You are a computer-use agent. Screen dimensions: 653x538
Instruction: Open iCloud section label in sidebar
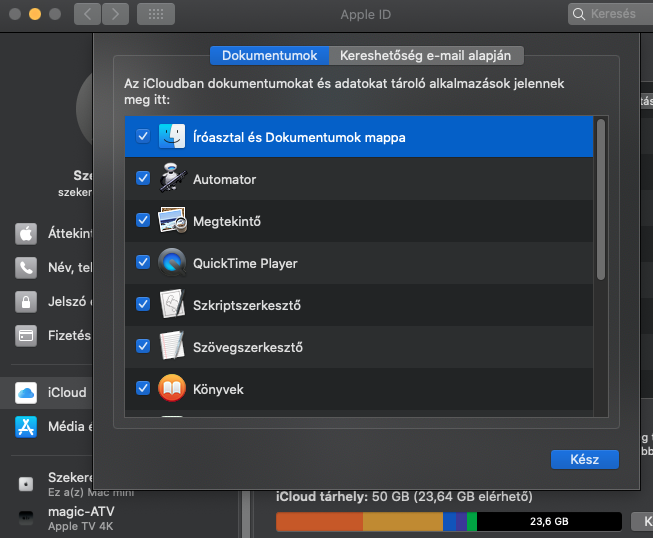pyautogui.click(x=67, y=392)
